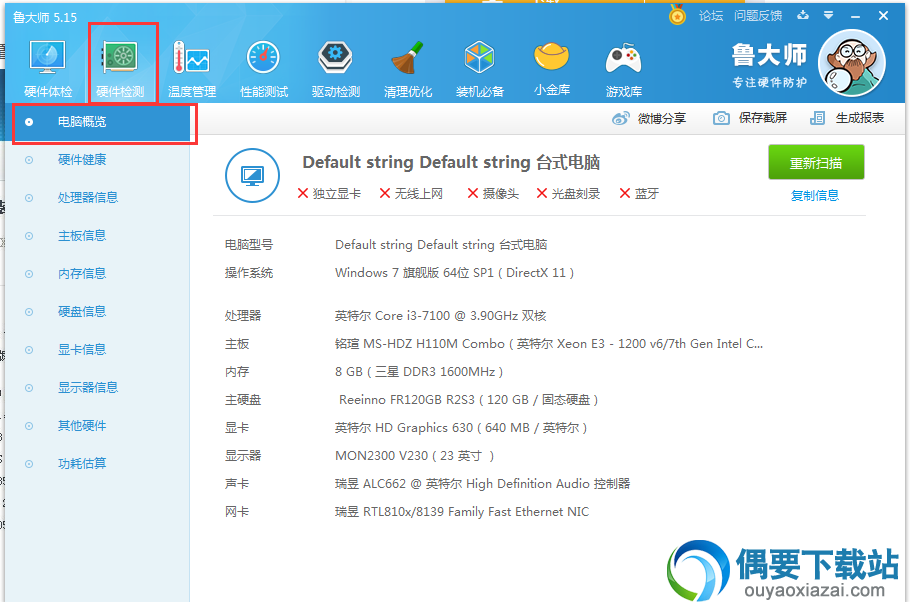Click the camera icon for screenshot
Screen dimensions: 910x602
point(721,118)
